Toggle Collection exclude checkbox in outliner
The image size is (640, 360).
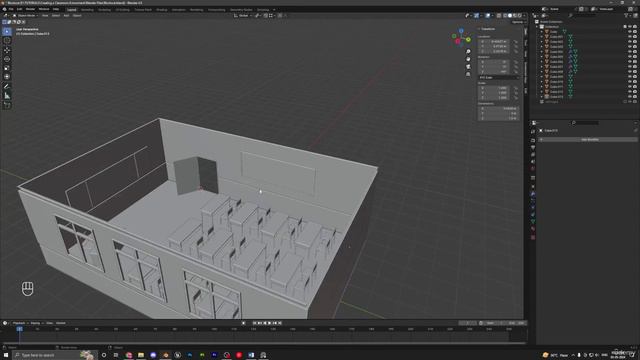[x=625, y=27]
